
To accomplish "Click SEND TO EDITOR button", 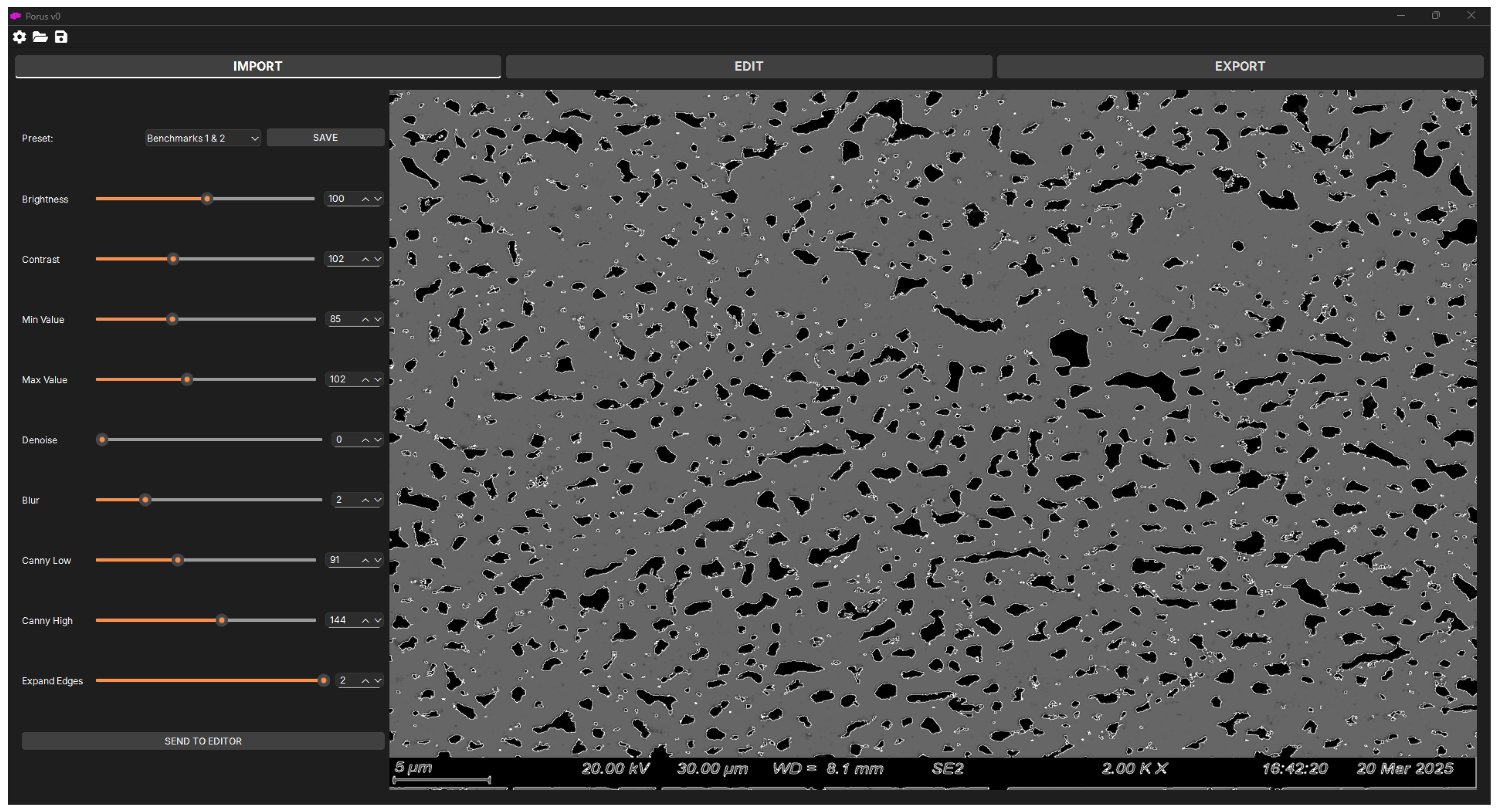I will [x=203, y=741].
